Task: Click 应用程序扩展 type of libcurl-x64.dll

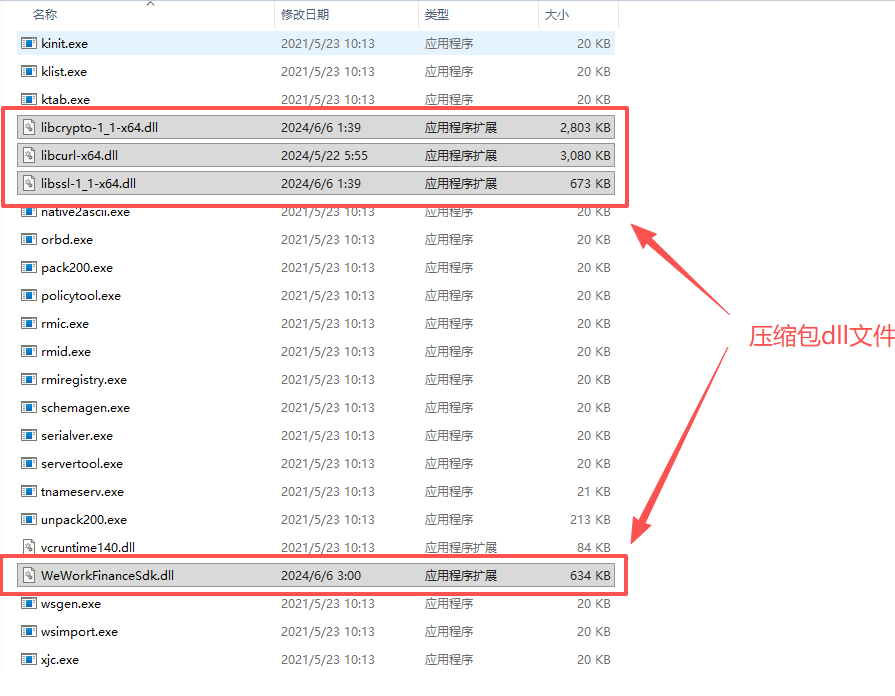Action: (461, 155)
